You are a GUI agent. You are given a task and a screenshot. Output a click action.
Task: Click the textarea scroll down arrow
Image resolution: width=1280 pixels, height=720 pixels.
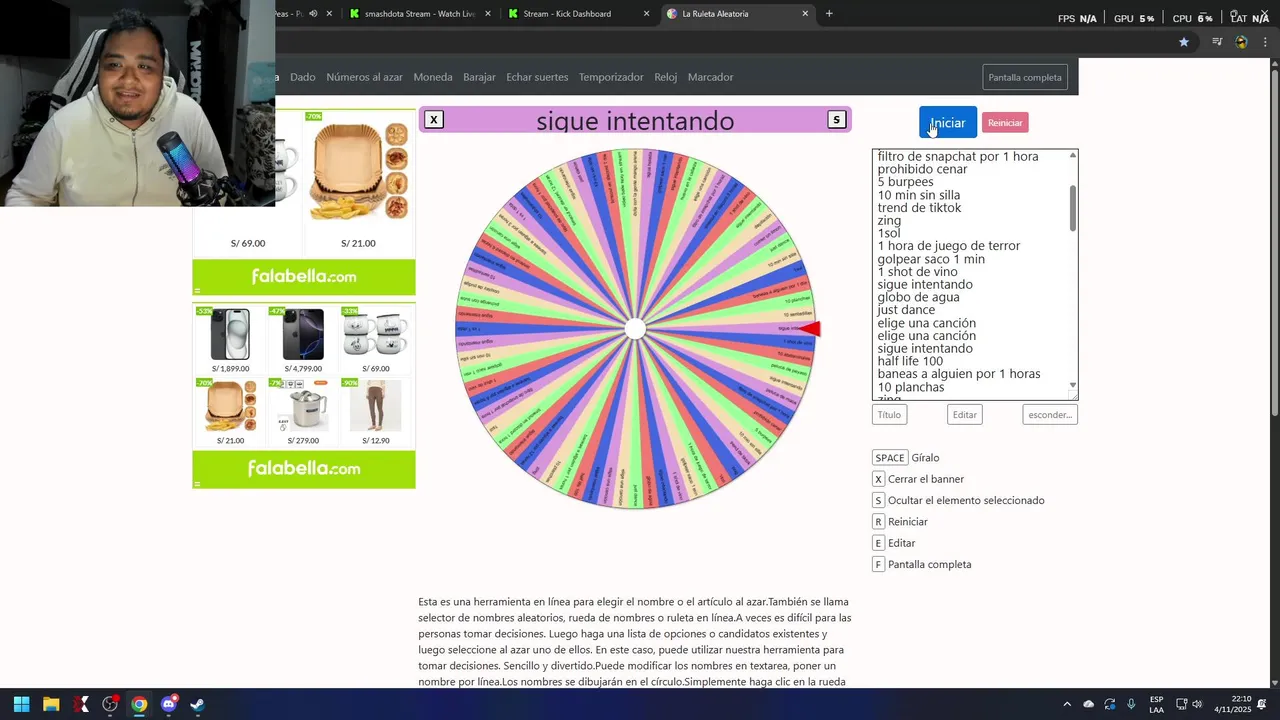[1073, 385]
